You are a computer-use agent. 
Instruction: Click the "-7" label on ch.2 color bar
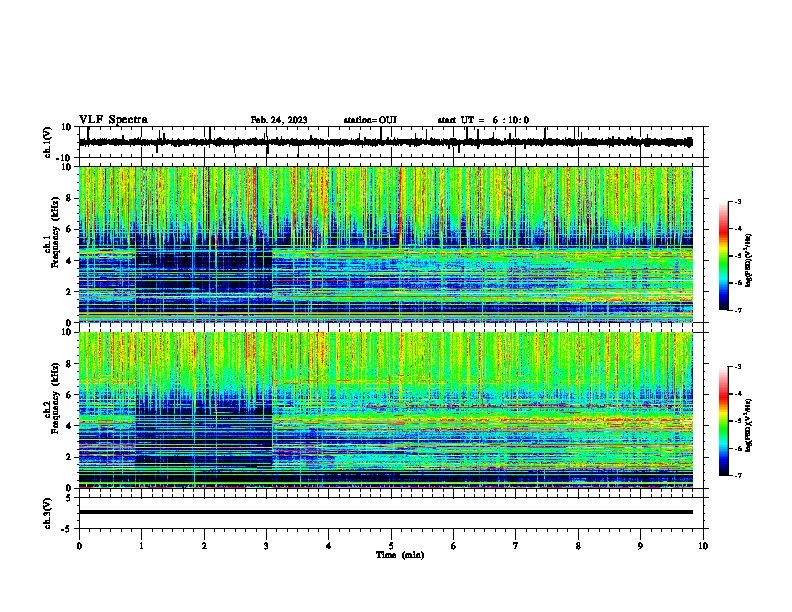pos(737,475)
